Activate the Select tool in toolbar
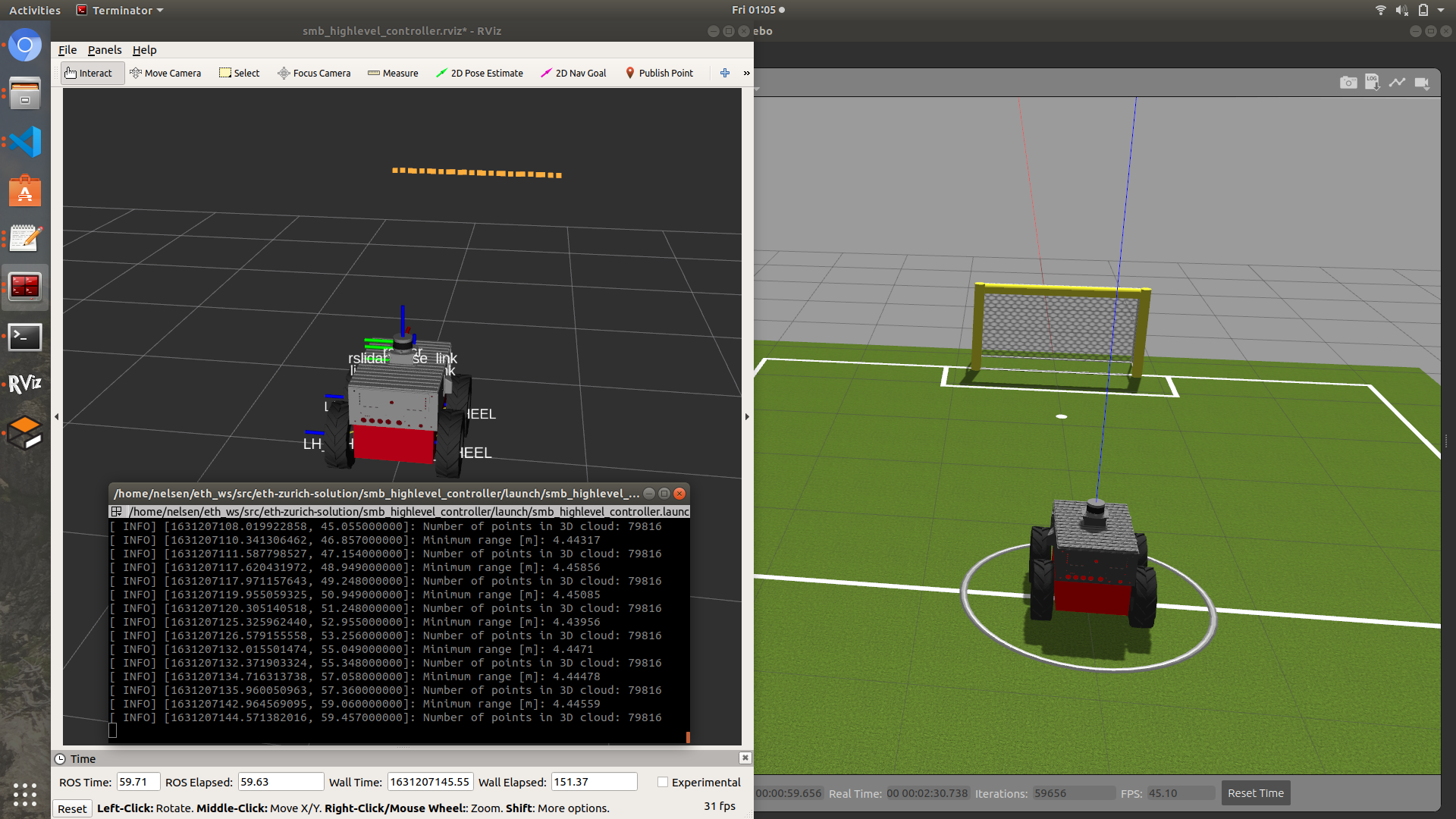1456x819 pixels. (240, 73)
